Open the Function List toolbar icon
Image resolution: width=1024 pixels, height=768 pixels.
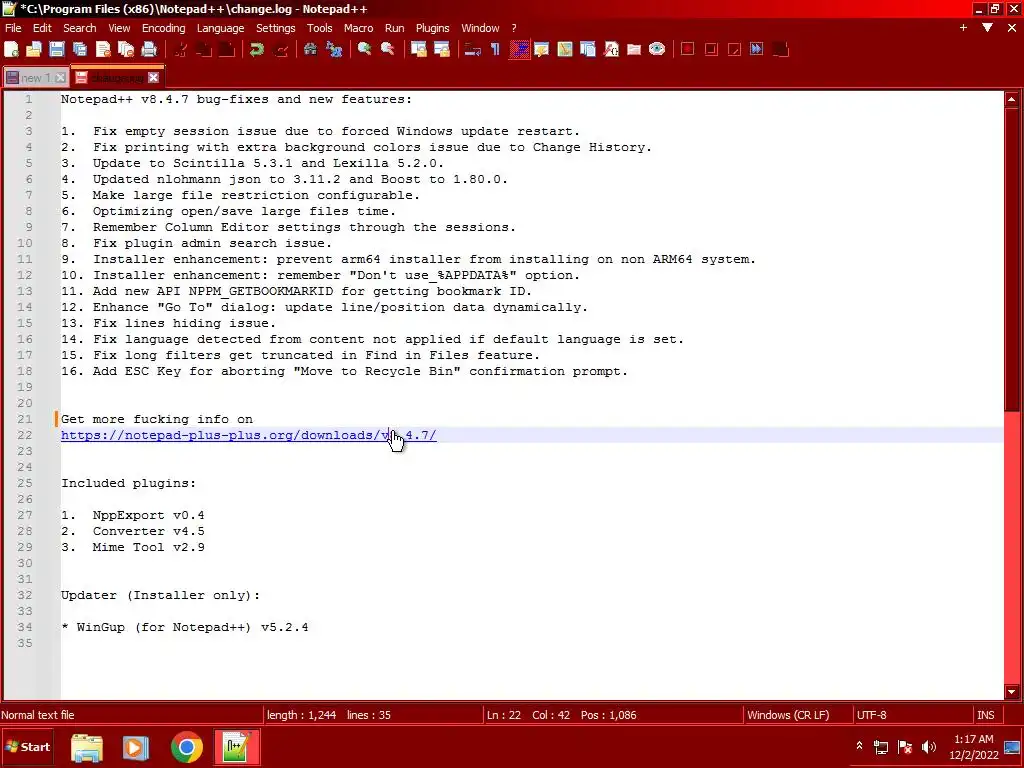(611, 49)
